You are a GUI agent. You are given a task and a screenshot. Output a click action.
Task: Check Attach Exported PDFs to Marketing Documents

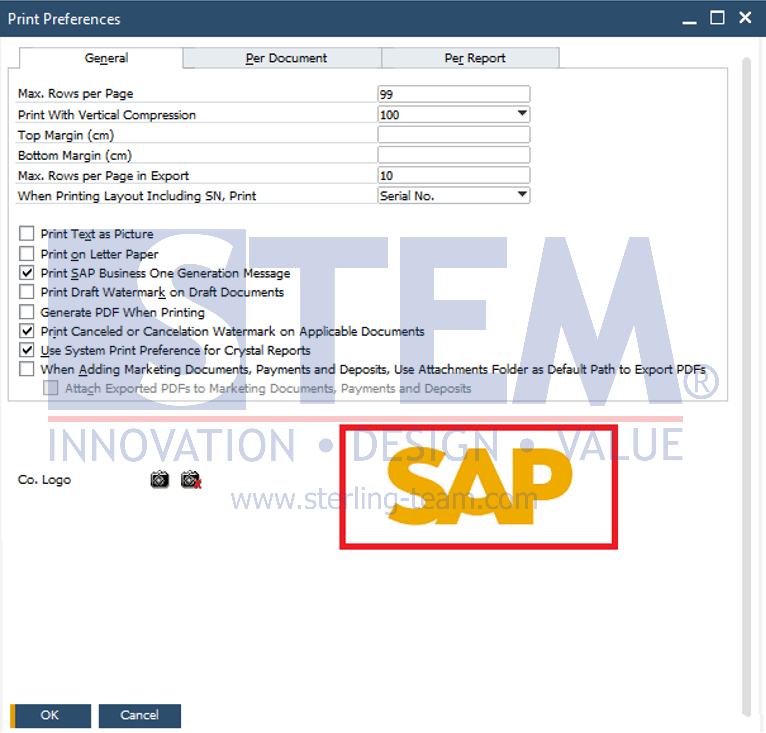pos(50,388)
